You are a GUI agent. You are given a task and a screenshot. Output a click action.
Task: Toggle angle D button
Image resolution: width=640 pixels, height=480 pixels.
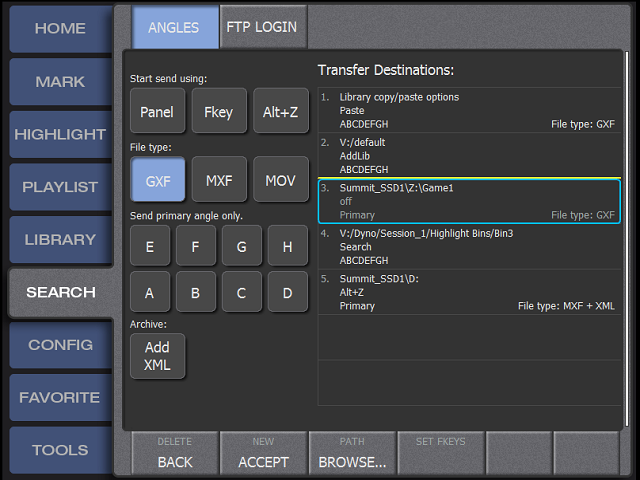pyautogui.click(x=287, y=292)
